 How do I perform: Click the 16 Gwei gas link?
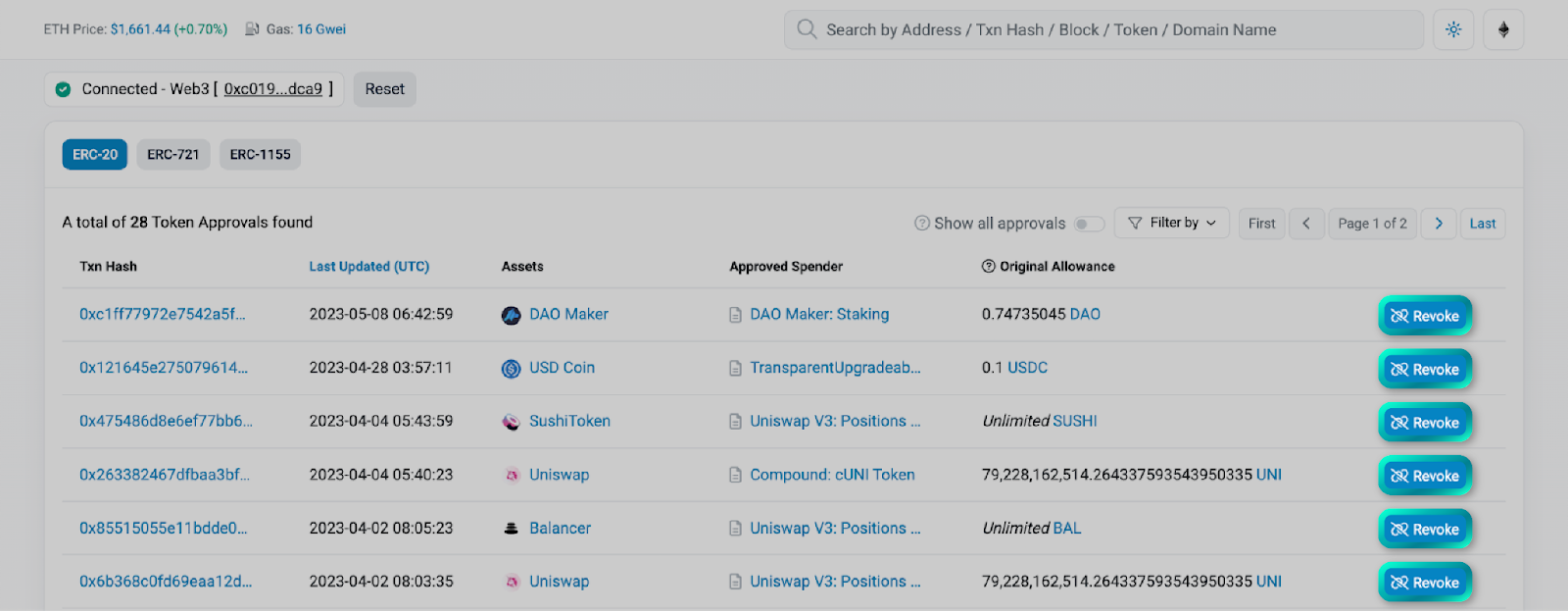(x=321, y=29)
